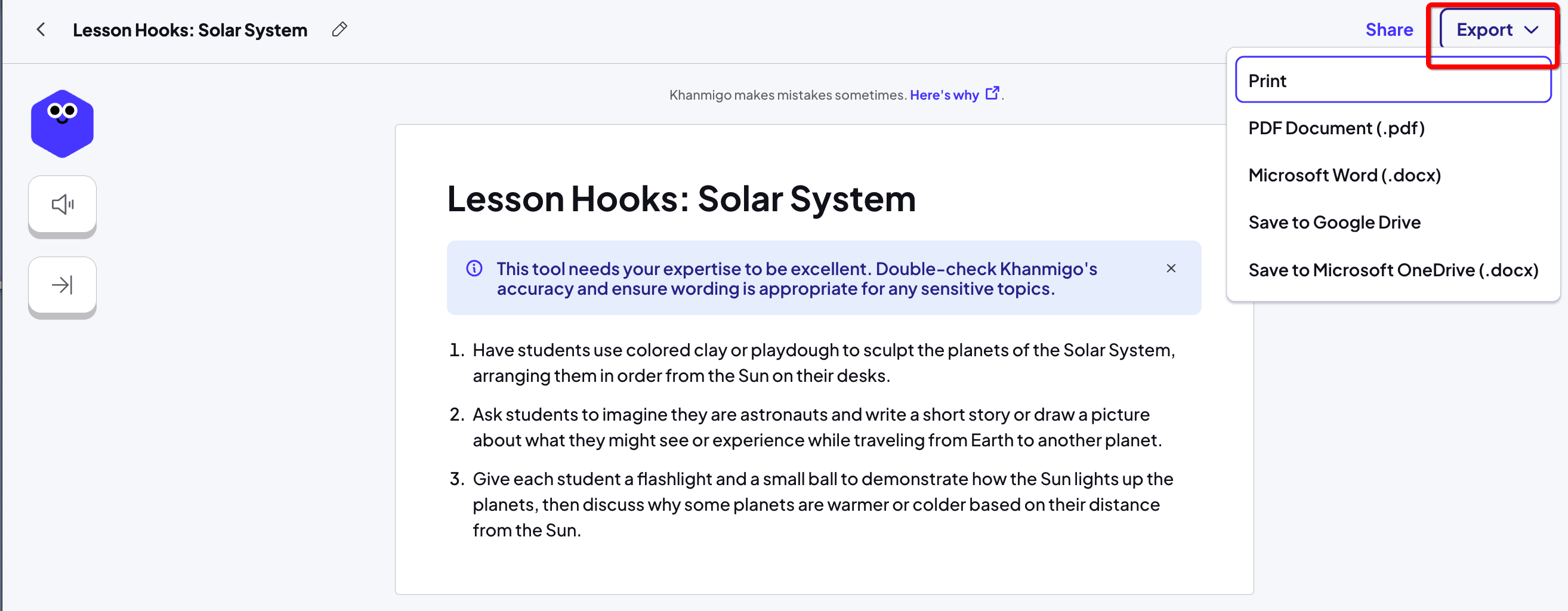Dismiss the expertise notice banner
1568x611 pixels.
pyautogui.click(x=1171, y=269)
